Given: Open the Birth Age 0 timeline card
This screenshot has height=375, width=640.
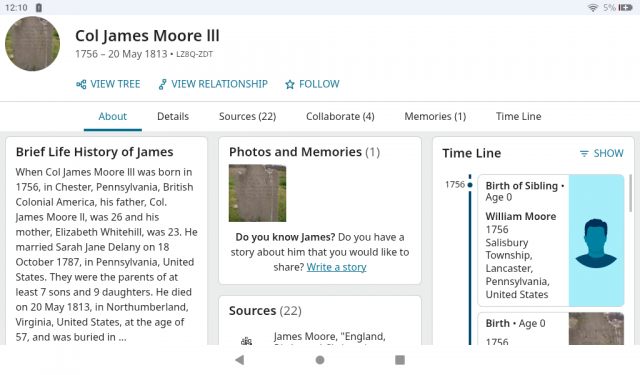Looking at the screenshot, I should 551,329.
